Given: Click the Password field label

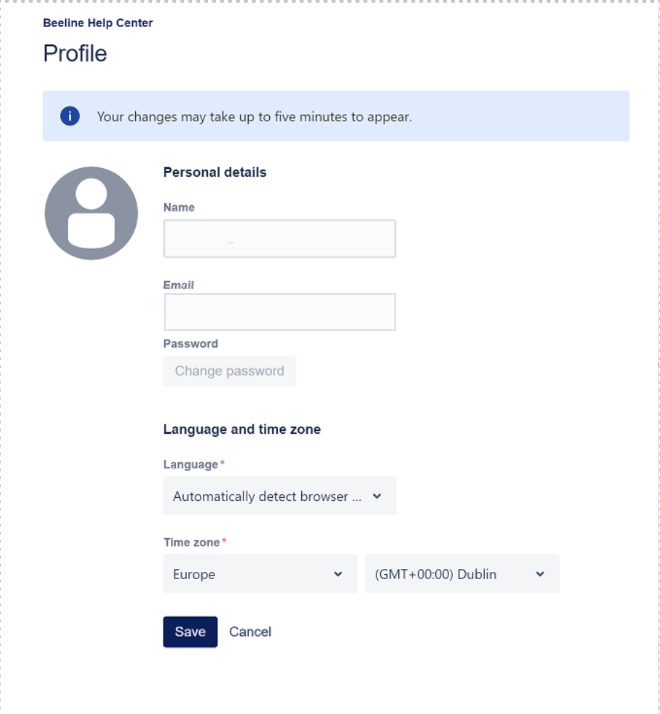Looking at the screenshot, I should coord(190,343).
